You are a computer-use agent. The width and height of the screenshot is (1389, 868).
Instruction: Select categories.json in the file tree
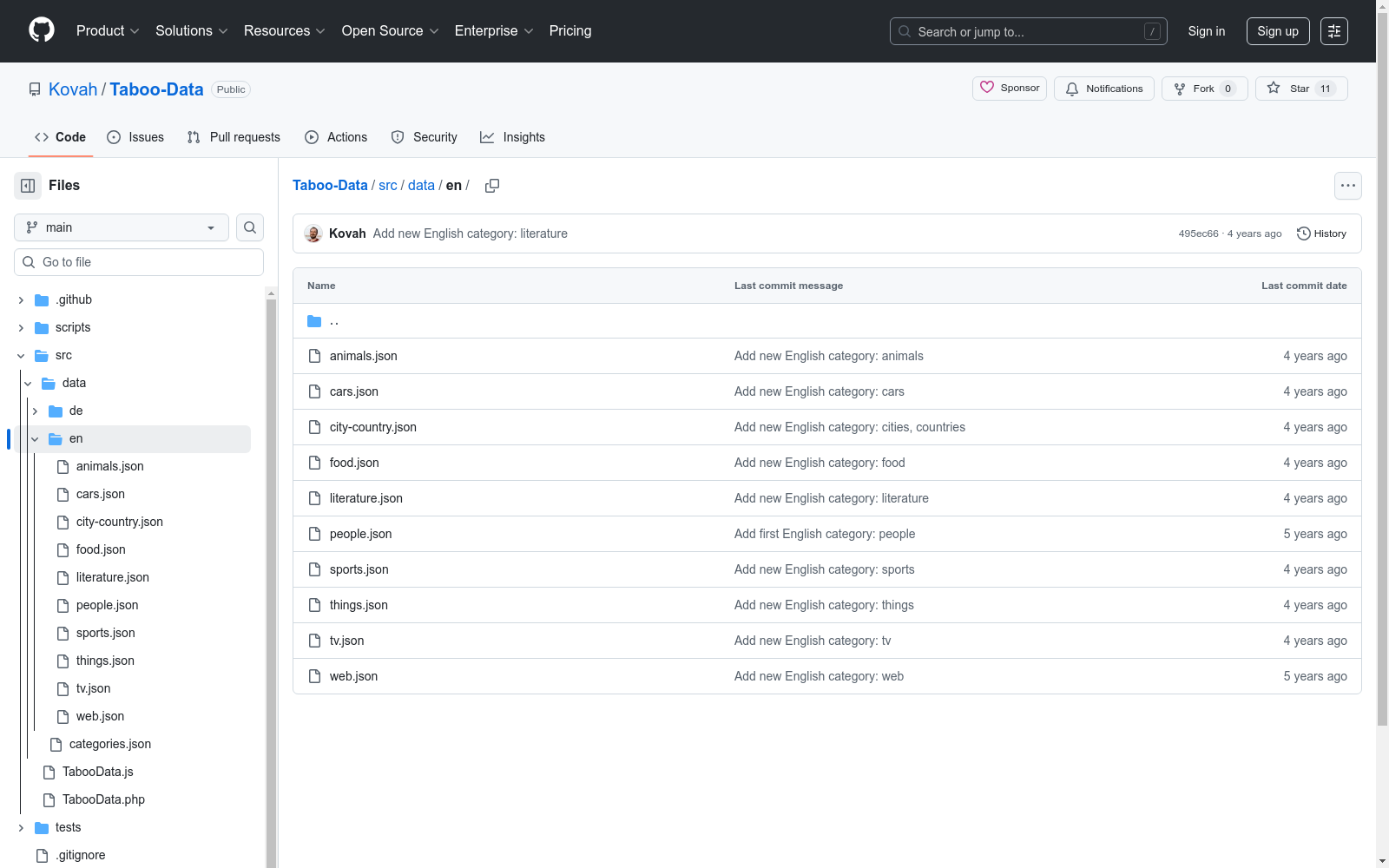click(110, 745)
